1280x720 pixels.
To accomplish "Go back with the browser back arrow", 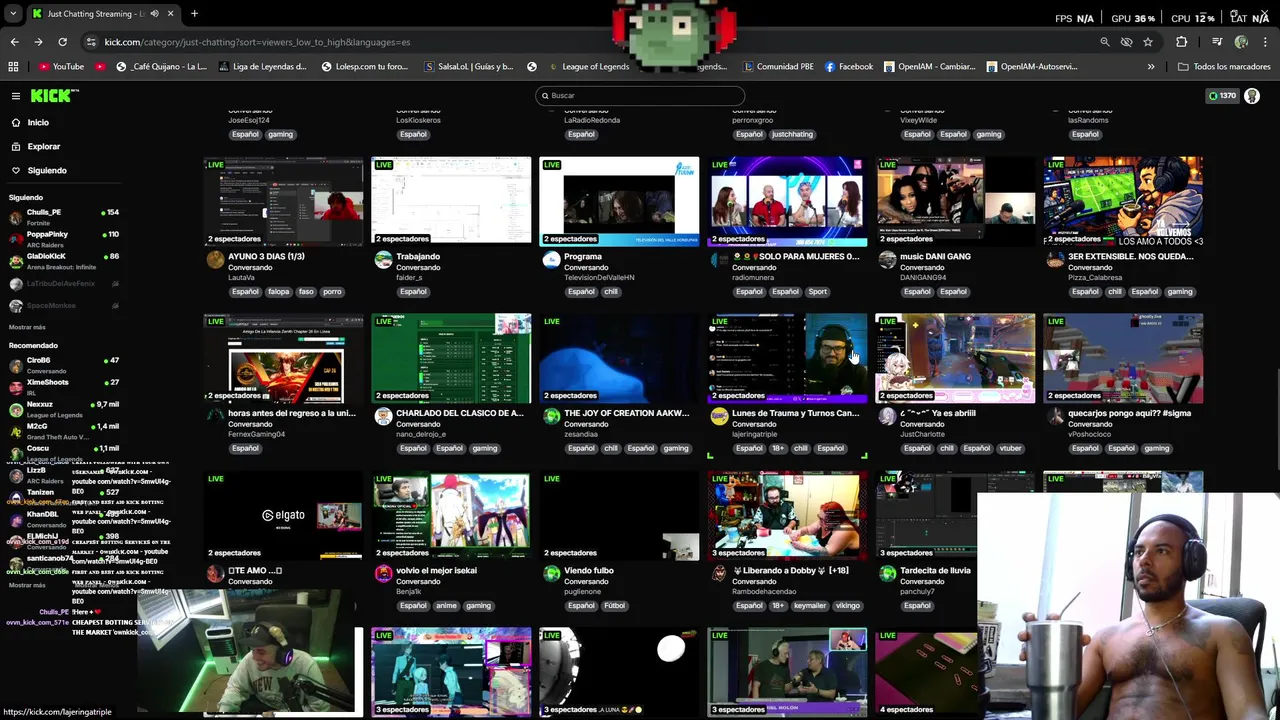I will [14, 42].
